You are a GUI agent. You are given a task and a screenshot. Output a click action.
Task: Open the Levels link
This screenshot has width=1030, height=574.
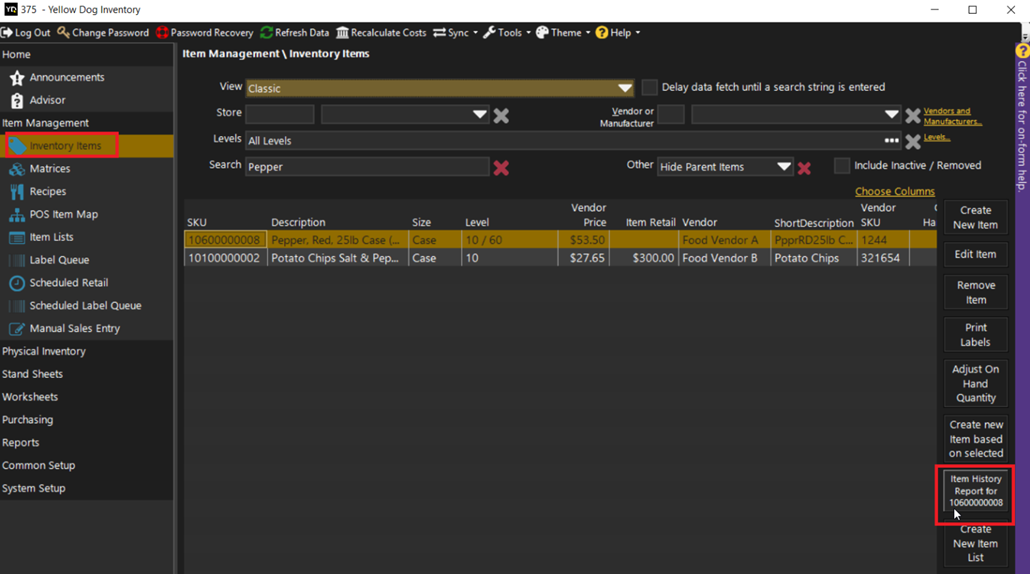click(937, 137)
